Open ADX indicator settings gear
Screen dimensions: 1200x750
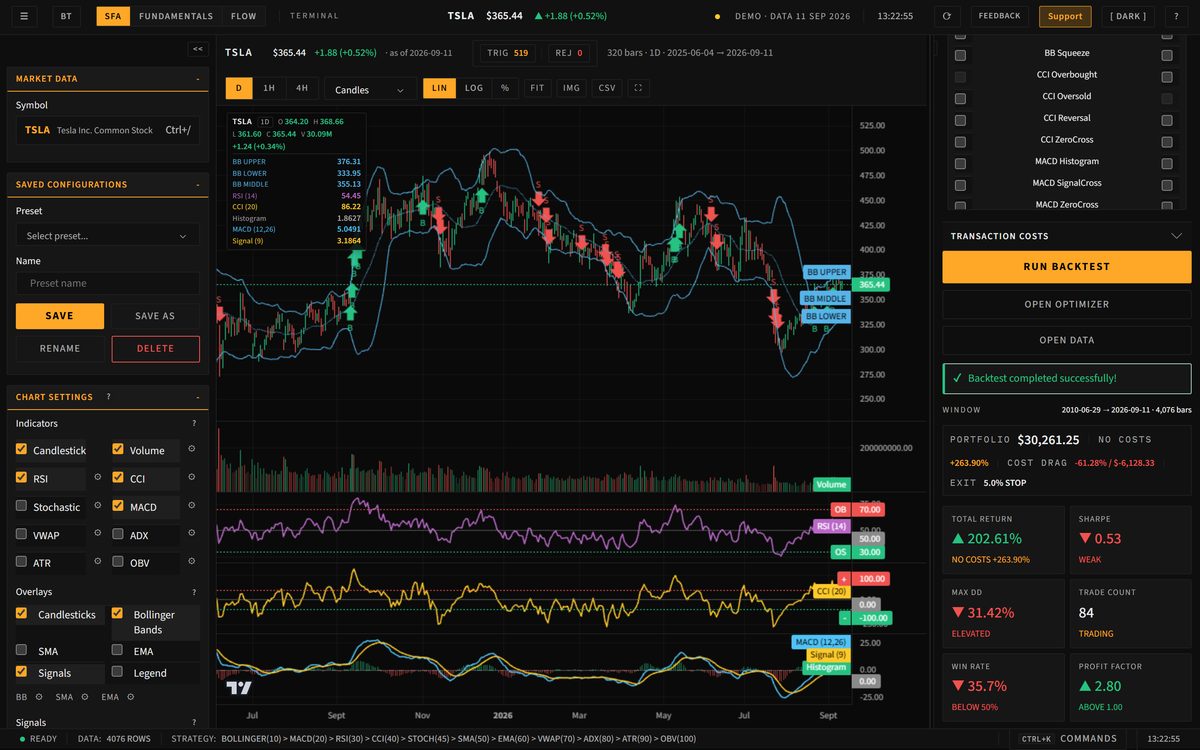click(192, 534)
